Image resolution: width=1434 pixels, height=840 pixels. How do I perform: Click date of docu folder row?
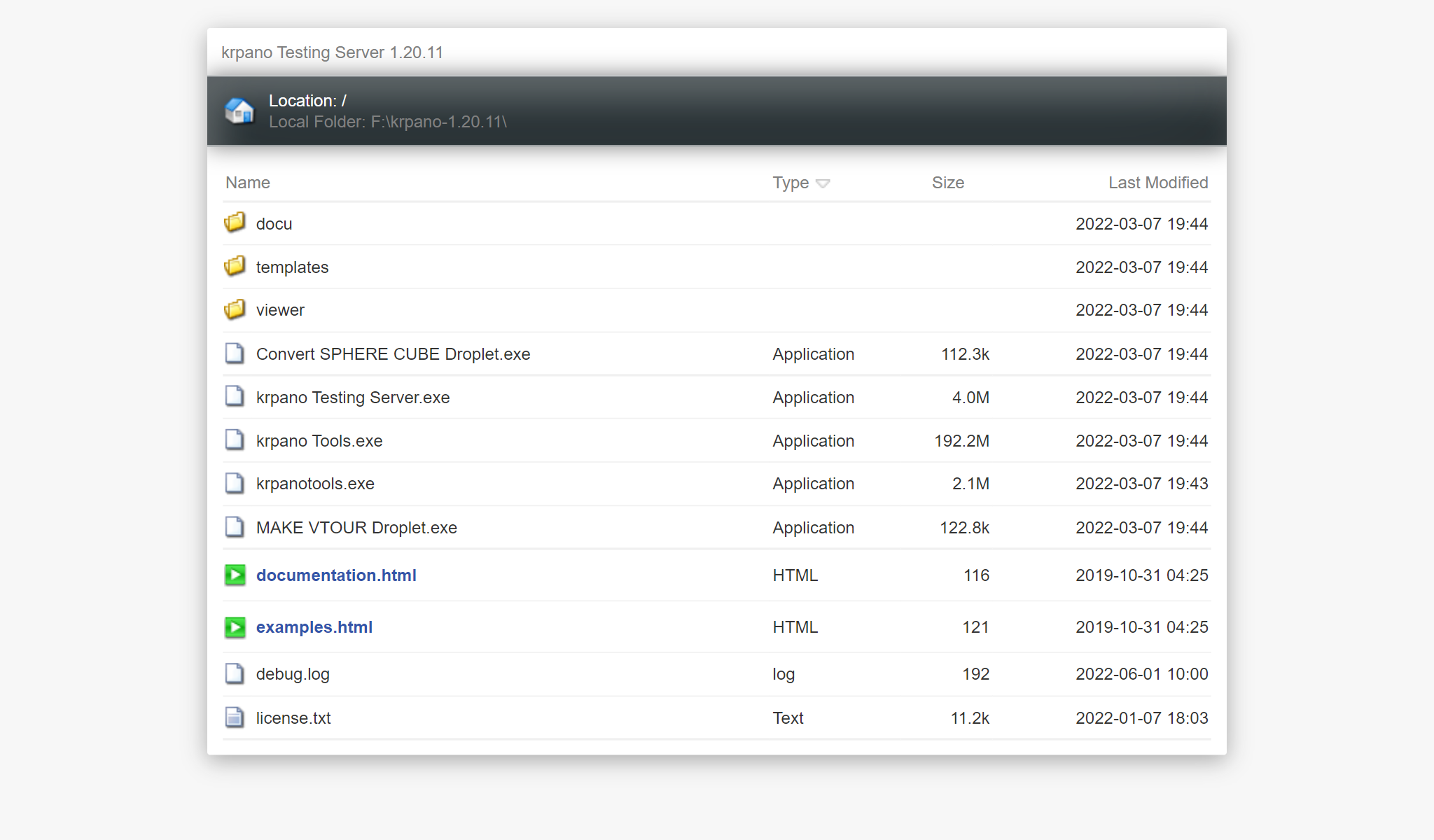[x=1142, y=224]
